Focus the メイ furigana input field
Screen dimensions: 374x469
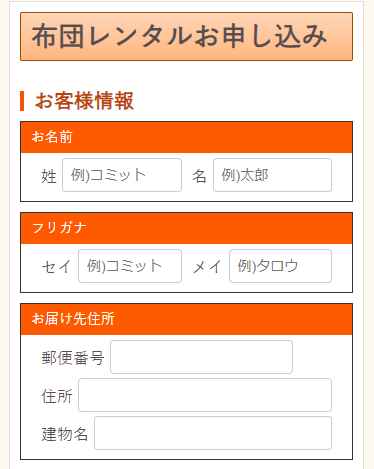click(280, 266)
